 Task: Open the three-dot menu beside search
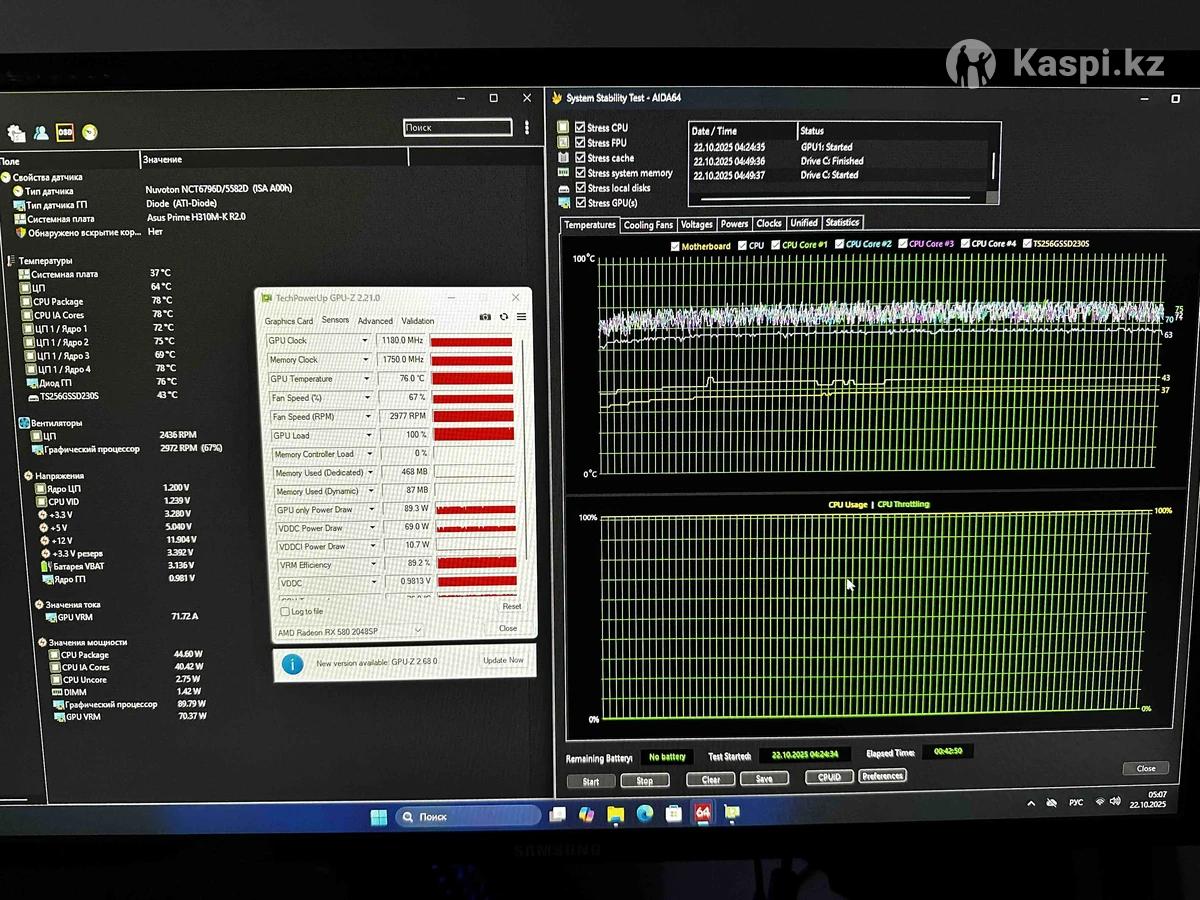[527, 128]
